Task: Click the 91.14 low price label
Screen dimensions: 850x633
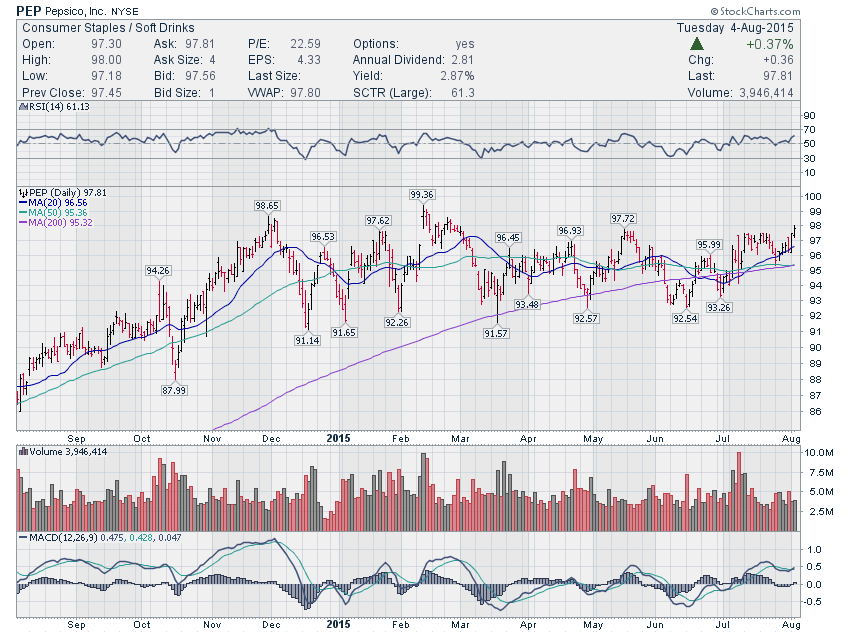Action: click(307, 340)
